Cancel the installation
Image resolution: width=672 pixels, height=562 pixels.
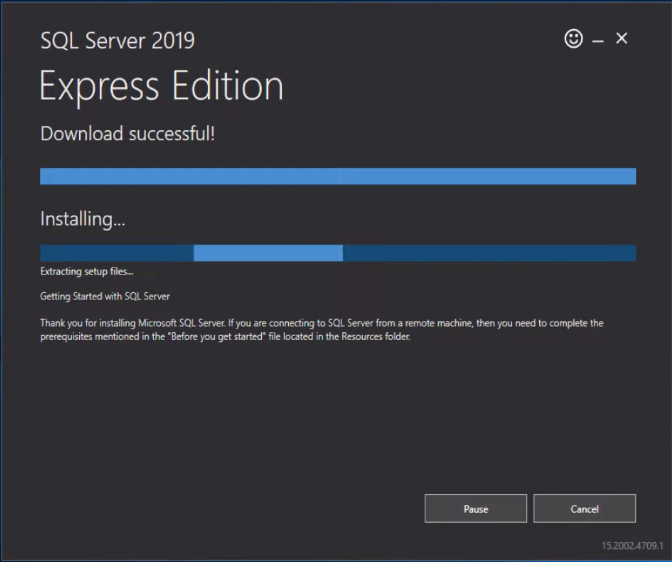[x=585, y=508]
